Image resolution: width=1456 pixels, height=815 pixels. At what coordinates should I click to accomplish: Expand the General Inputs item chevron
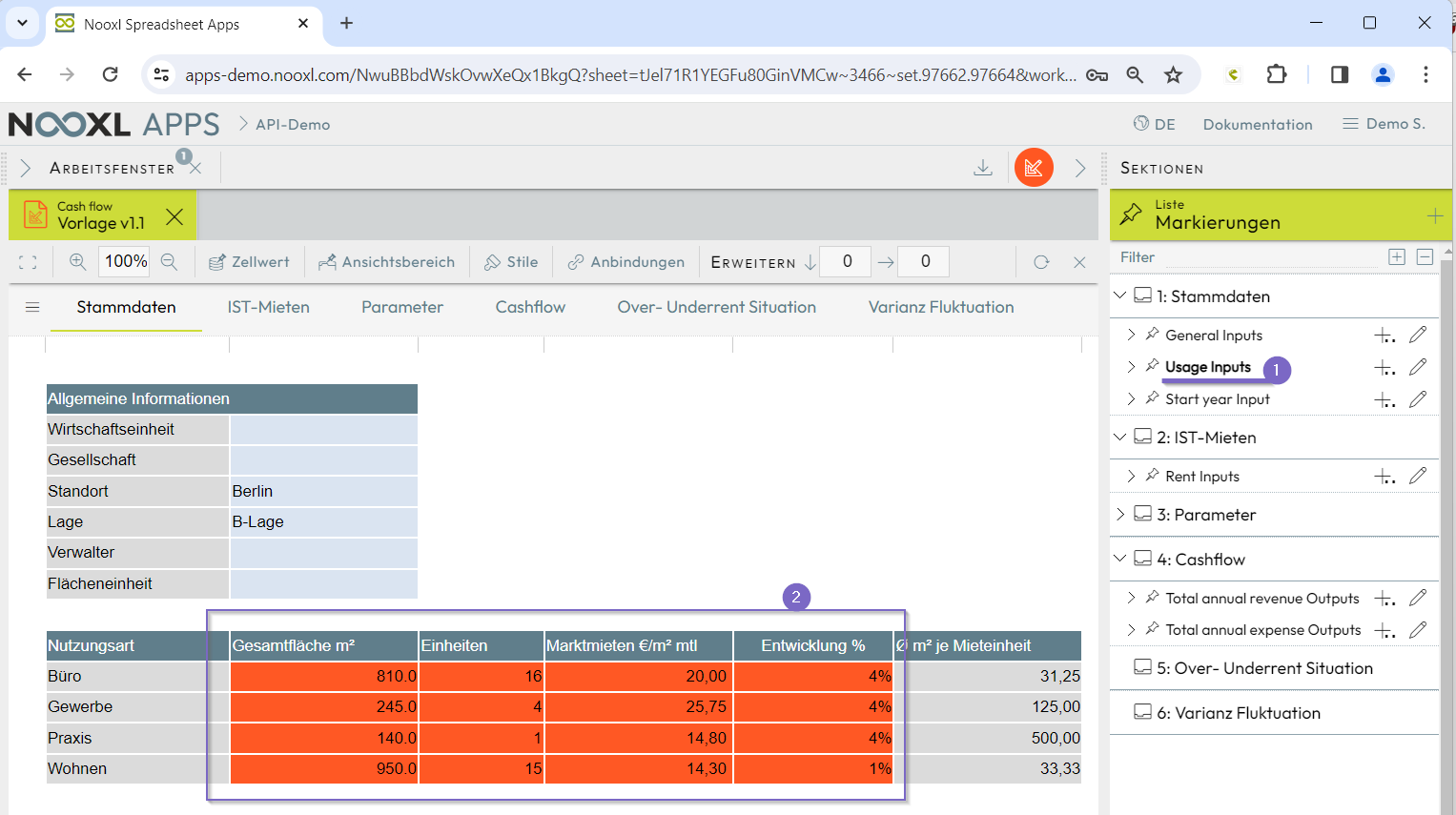(x=1132, y=335)
